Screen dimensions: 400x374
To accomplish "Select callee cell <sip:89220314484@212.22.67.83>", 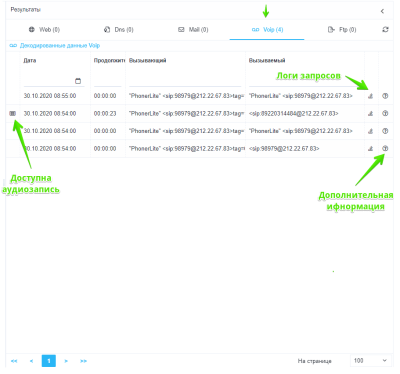I will coord(294,114).
